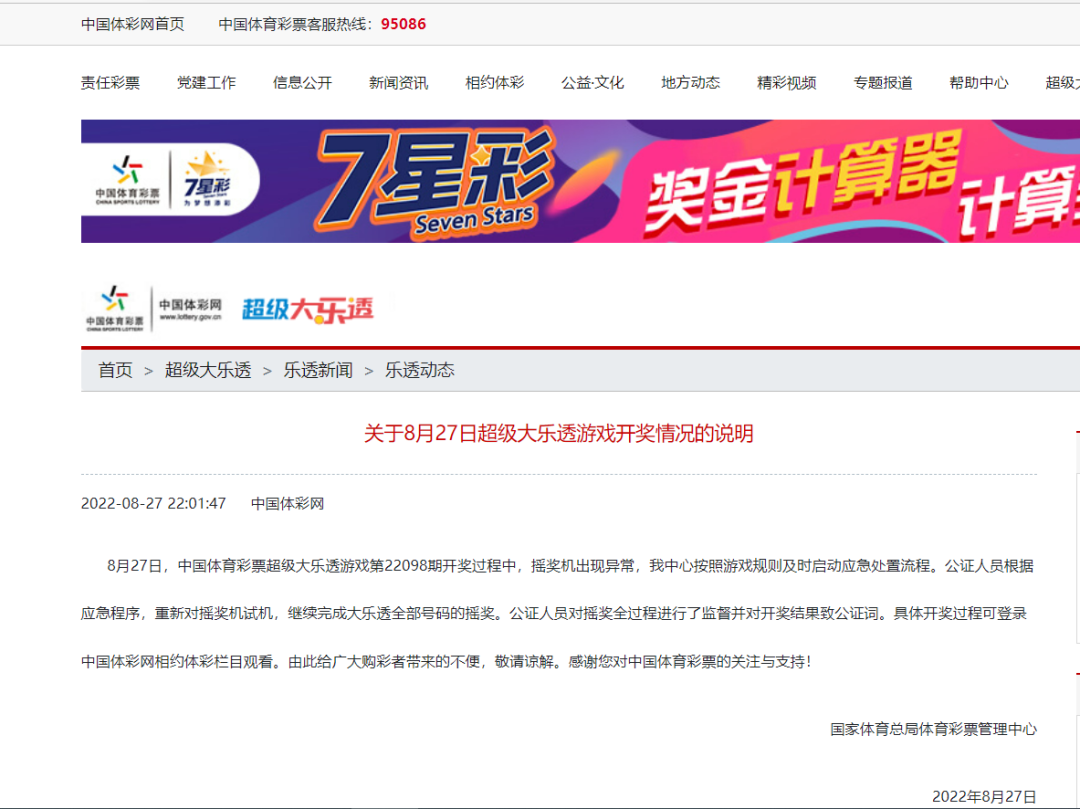Select 相约体彩 in navigation
This screenshot has width=1080, height=809.
coord(495,83)
